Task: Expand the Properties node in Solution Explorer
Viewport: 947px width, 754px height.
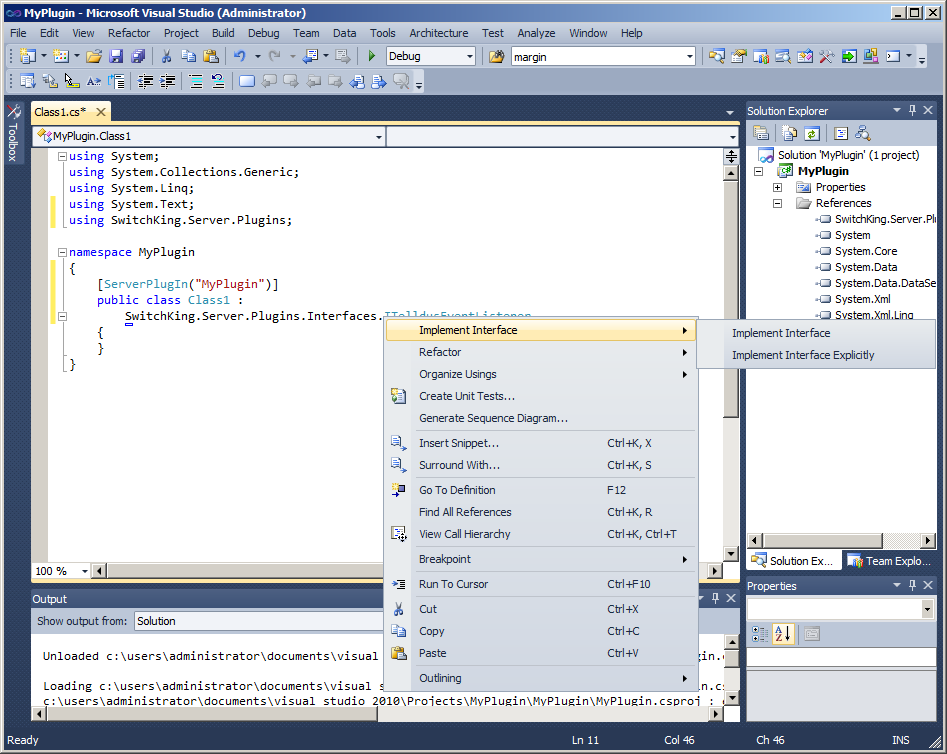Action: [x=778, y=187]
